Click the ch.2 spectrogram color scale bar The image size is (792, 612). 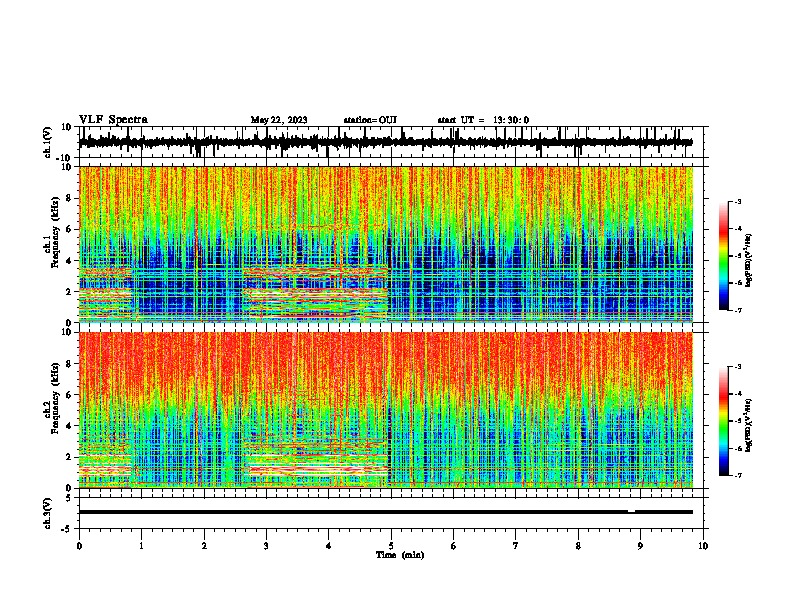point(724,421)
